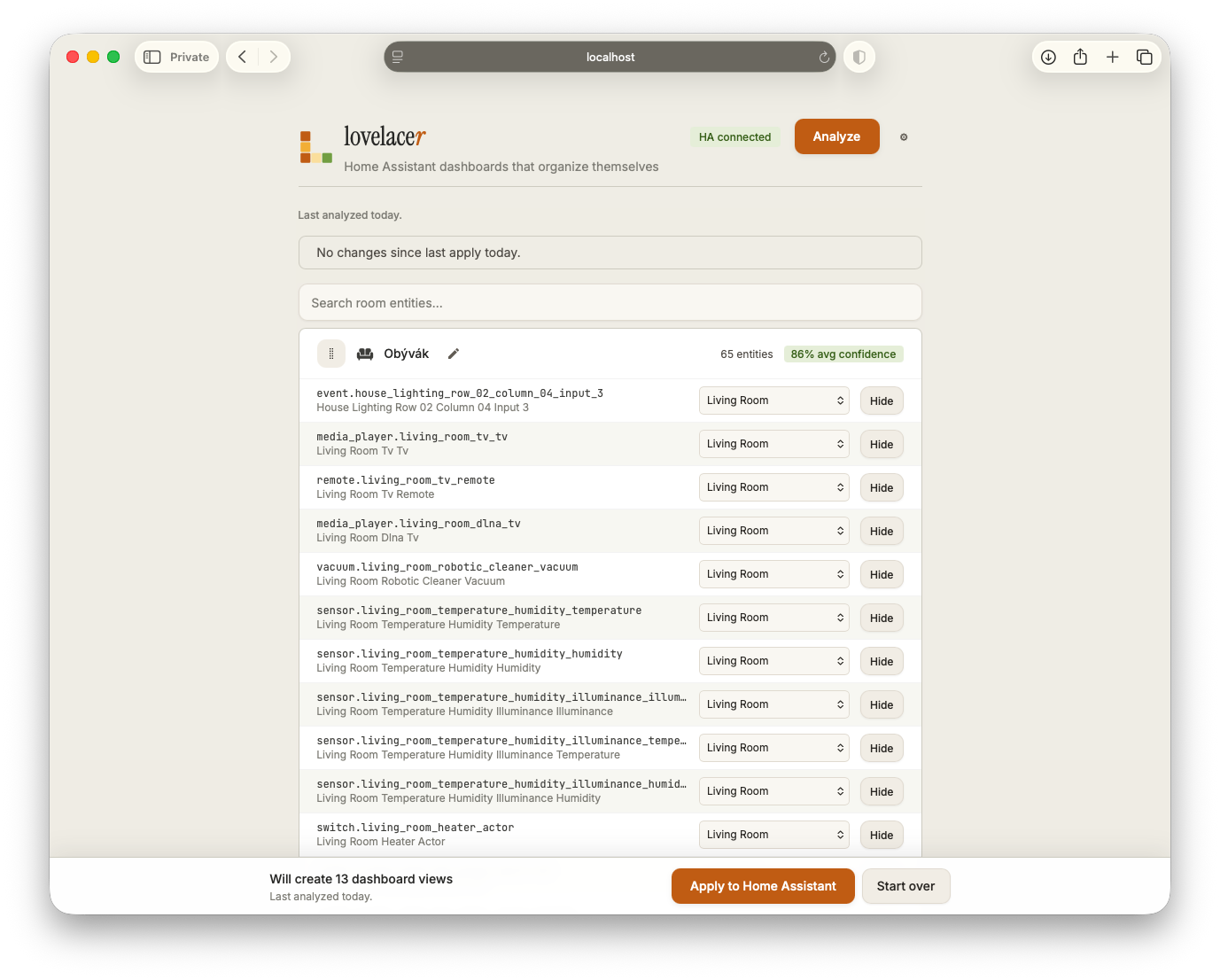This screenshot has height=980, width=1220.
Task: Hide the humidity_temperature sensor entity
Action: 882,618
